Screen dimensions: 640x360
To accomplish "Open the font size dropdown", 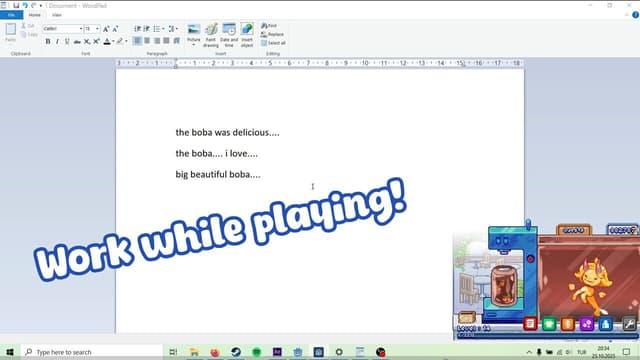I will [97, 29].
